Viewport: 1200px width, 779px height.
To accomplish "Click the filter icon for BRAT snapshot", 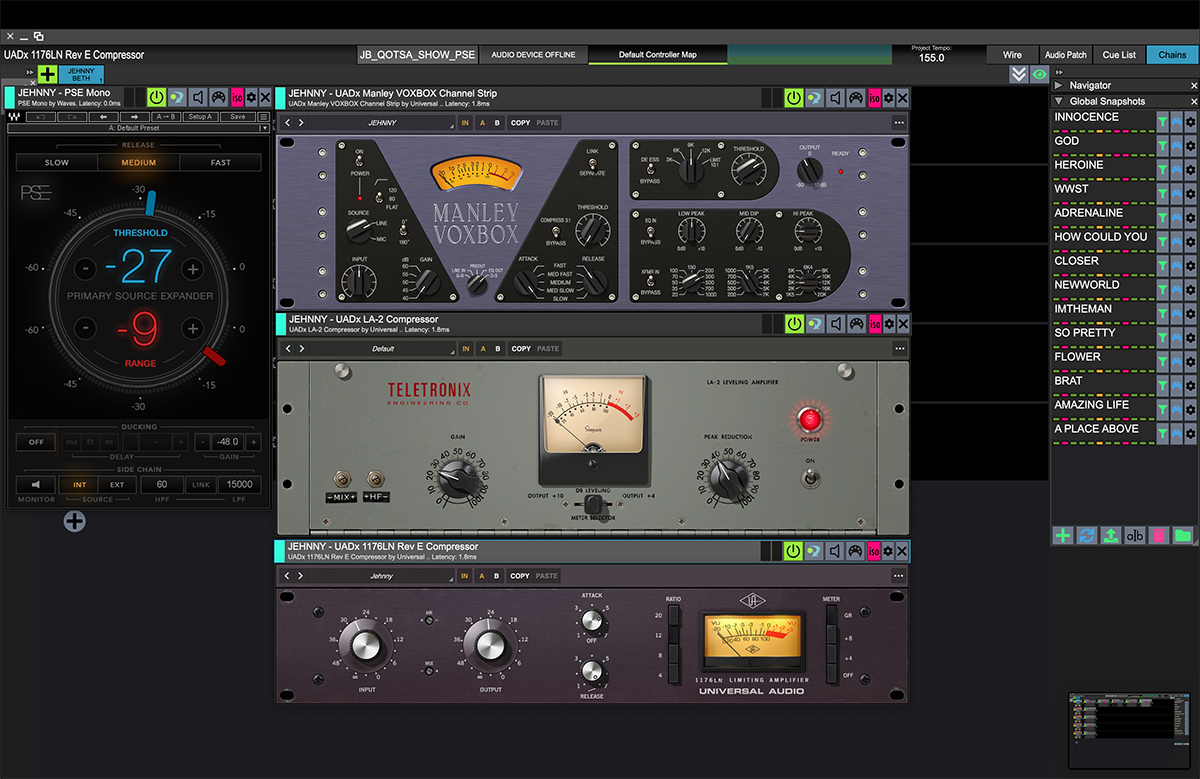I will 1163,384.
